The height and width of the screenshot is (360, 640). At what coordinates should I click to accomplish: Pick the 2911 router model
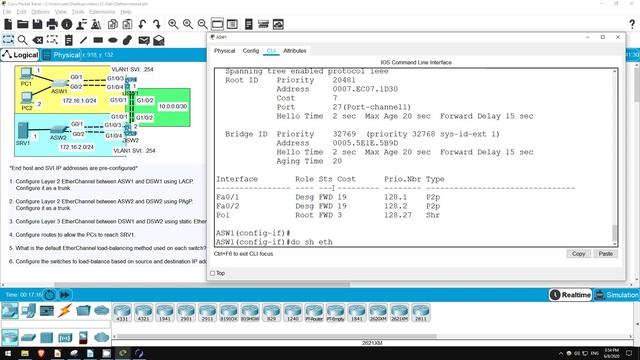[207, 313]
